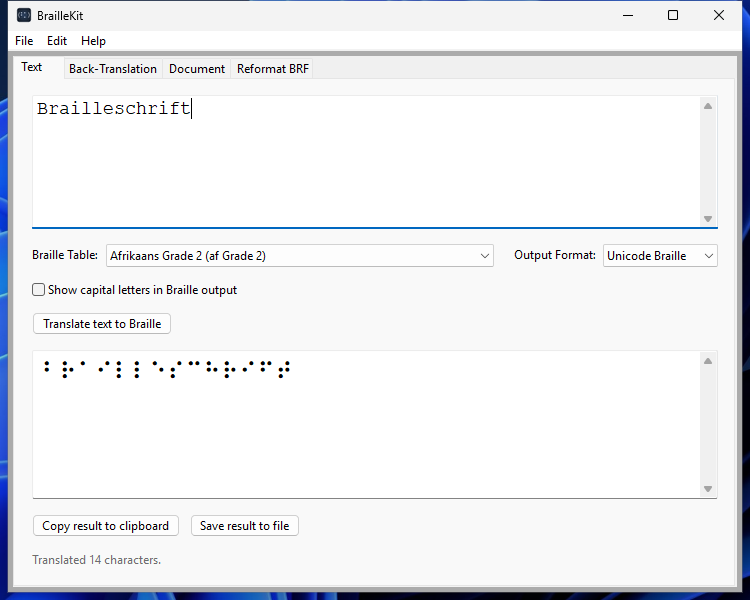Open the File menu
Viewport: 750px width, 600px height.
[24, 41]
